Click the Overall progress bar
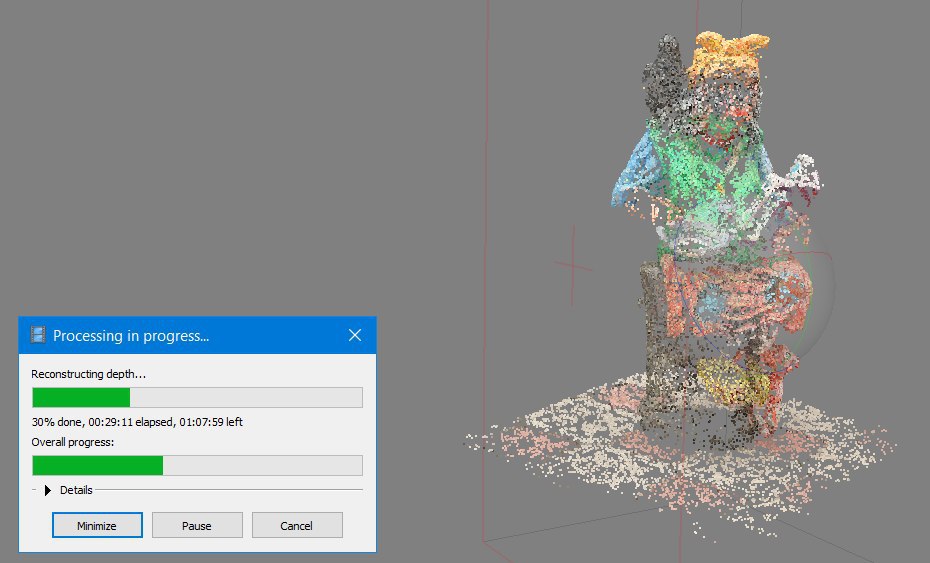The height and width of the screenshot is (563, 930). pos(198,465)
